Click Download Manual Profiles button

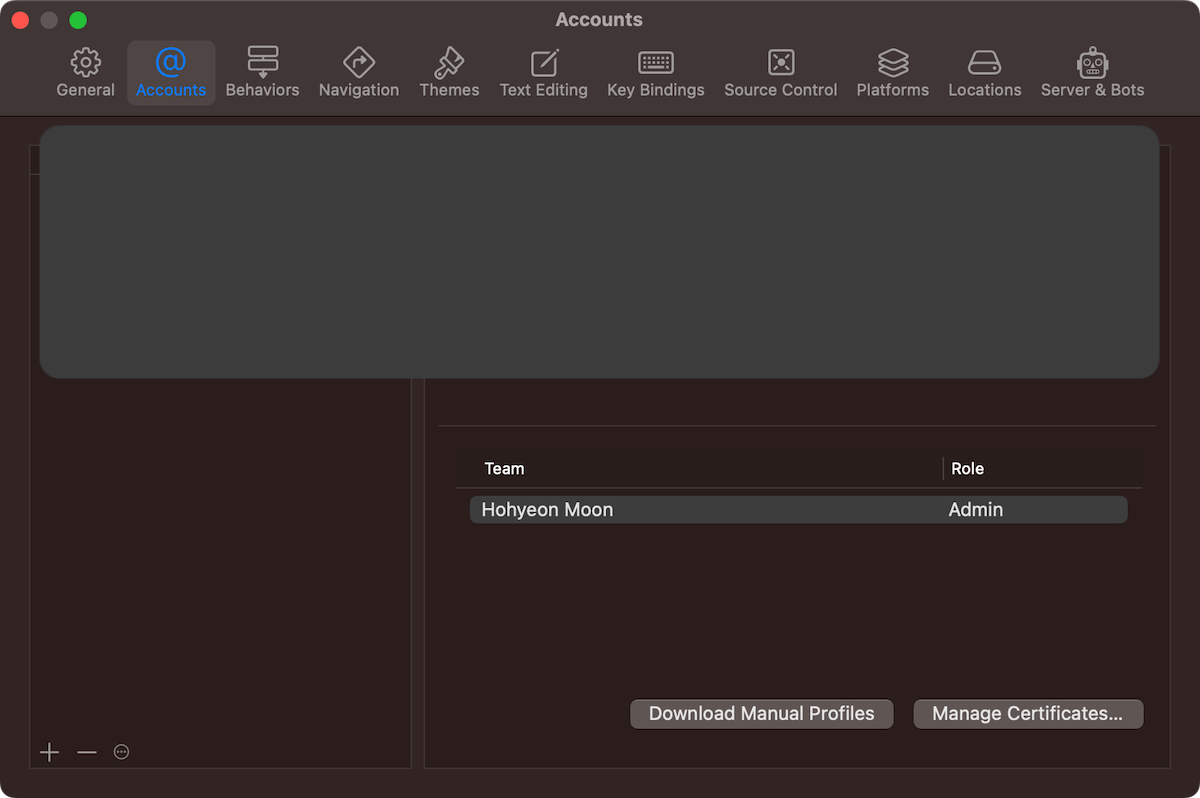tap(761, 714)
